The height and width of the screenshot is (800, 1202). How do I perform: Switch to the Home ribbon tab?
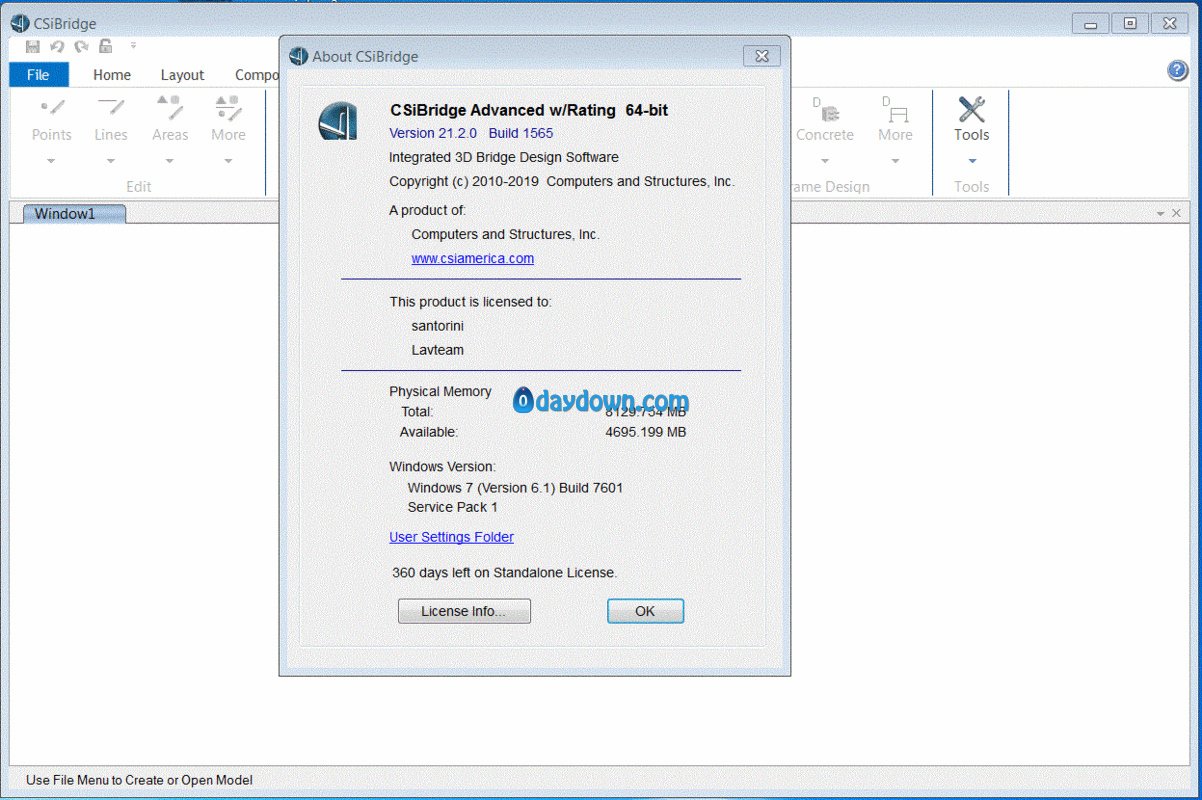[x=112, y=75]
